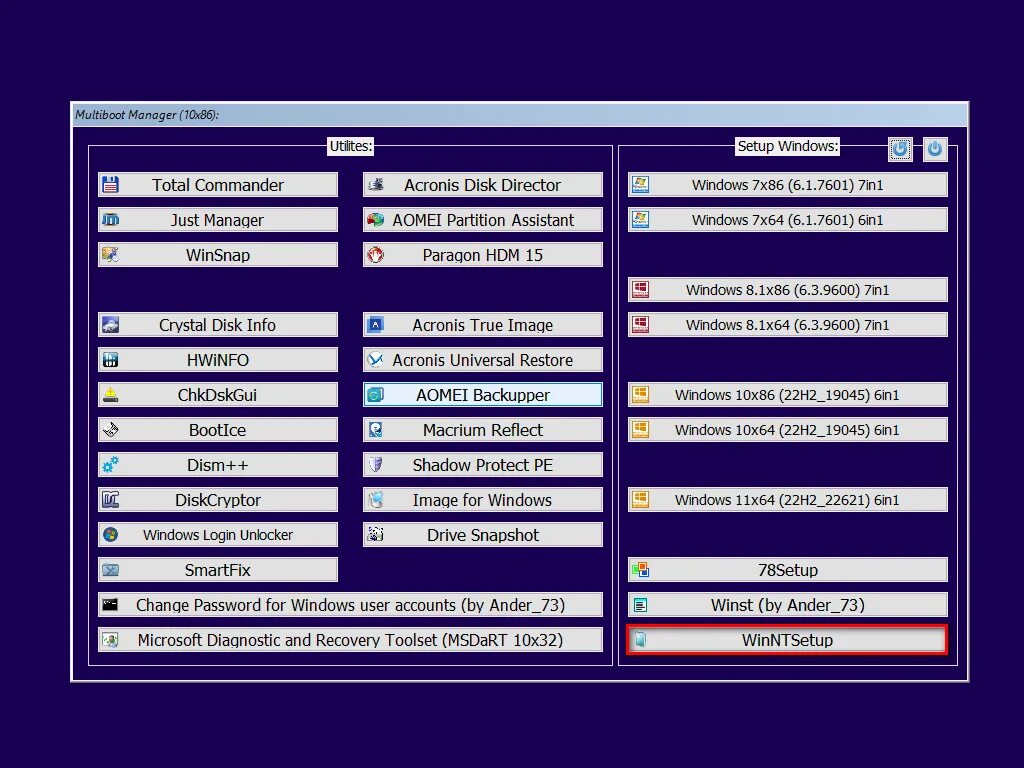
Task: Click the Acronis True Image icon
Action: 375,324
